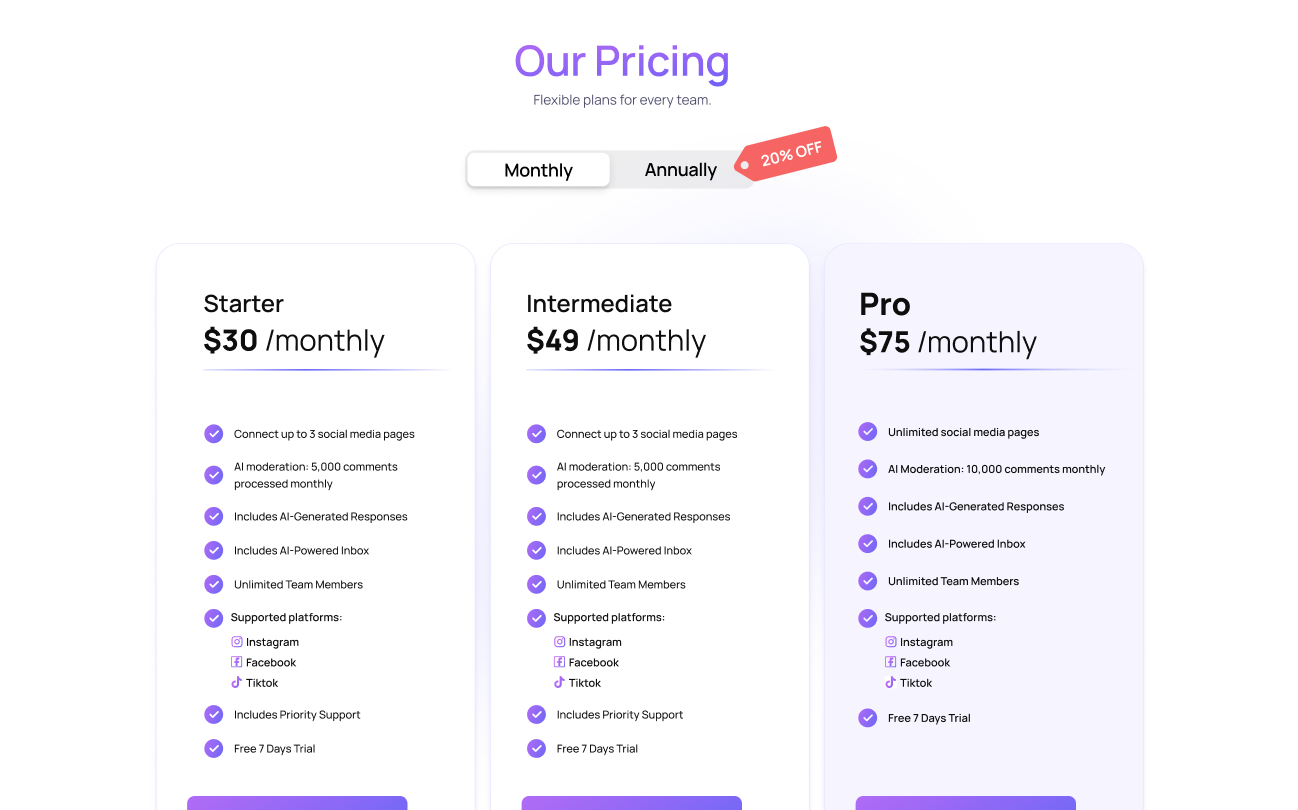The image size is (1298, 810).
Task: Click checkmark next to Pro's Unlimited social media pages
Action: pyautogui.click(x=868, y=432)
